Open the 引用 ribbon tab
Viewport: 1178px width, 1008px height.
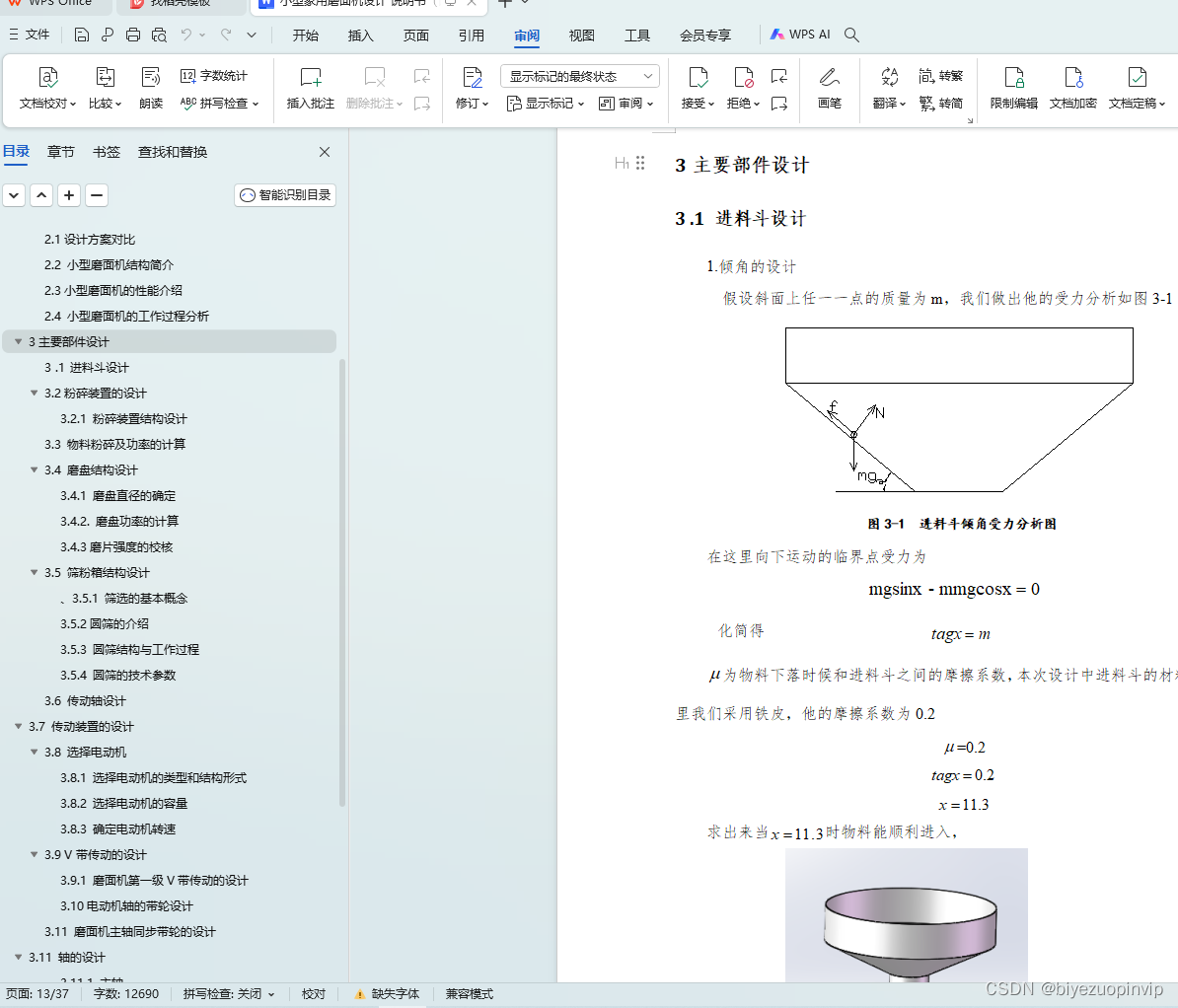point(472,36)
